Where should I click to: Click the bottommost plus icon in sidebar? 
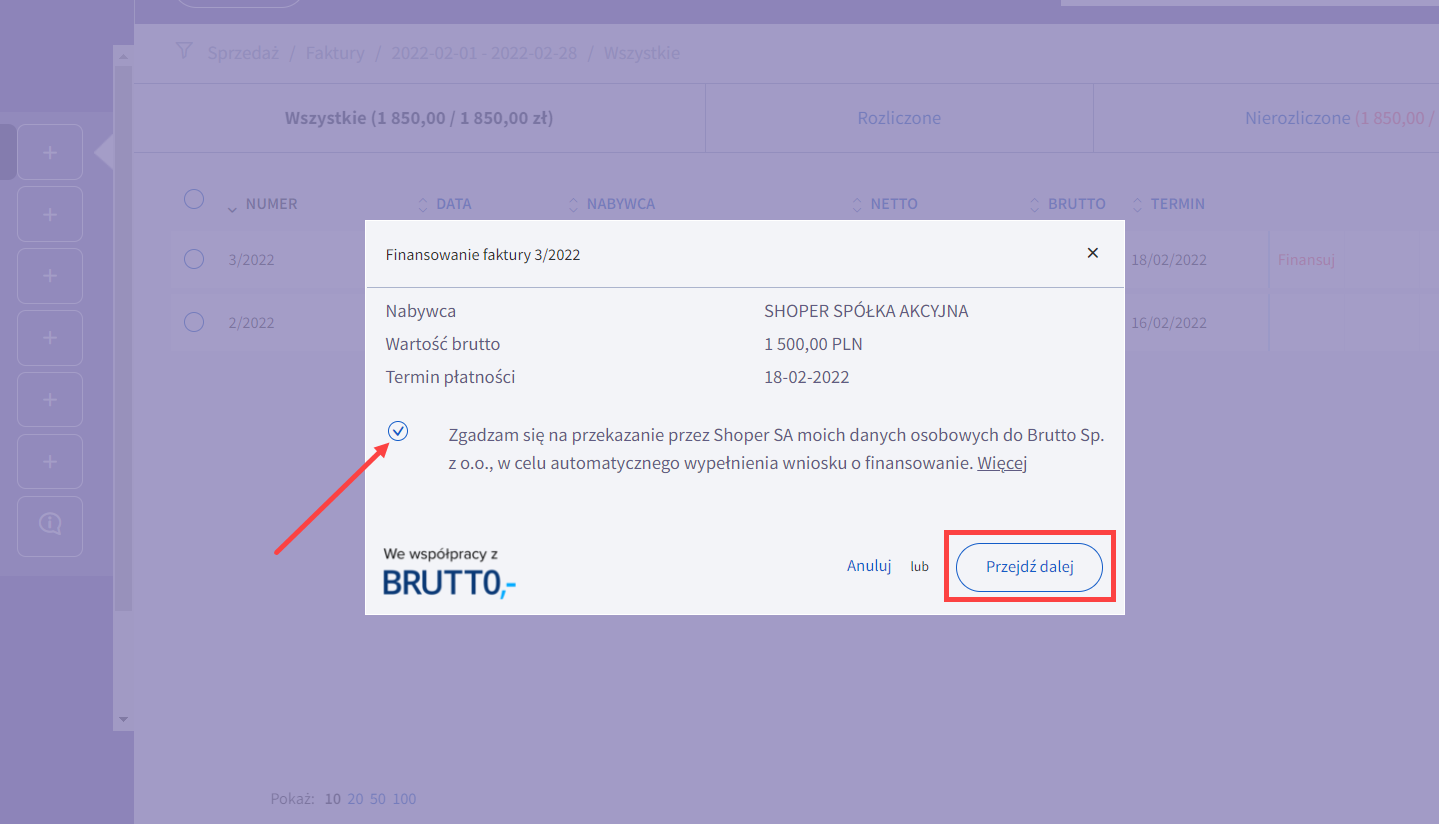[x=50, y=462]
